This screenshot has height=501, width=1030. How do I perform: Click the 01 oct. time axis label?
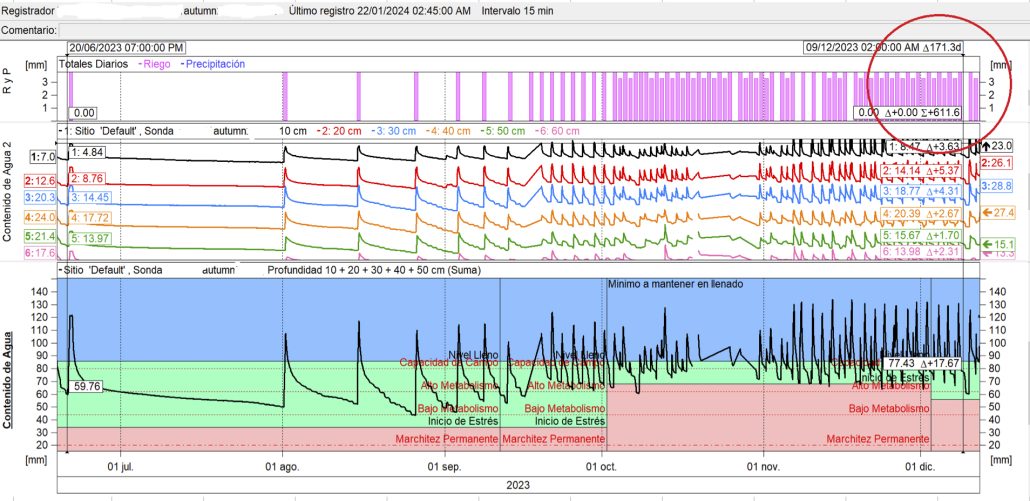tap(603, 466)
